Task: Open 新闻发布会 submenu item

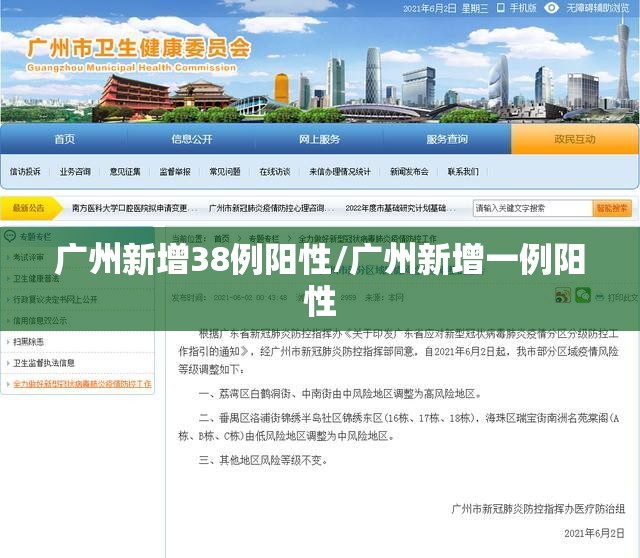Action: click(x=409, y=172)
